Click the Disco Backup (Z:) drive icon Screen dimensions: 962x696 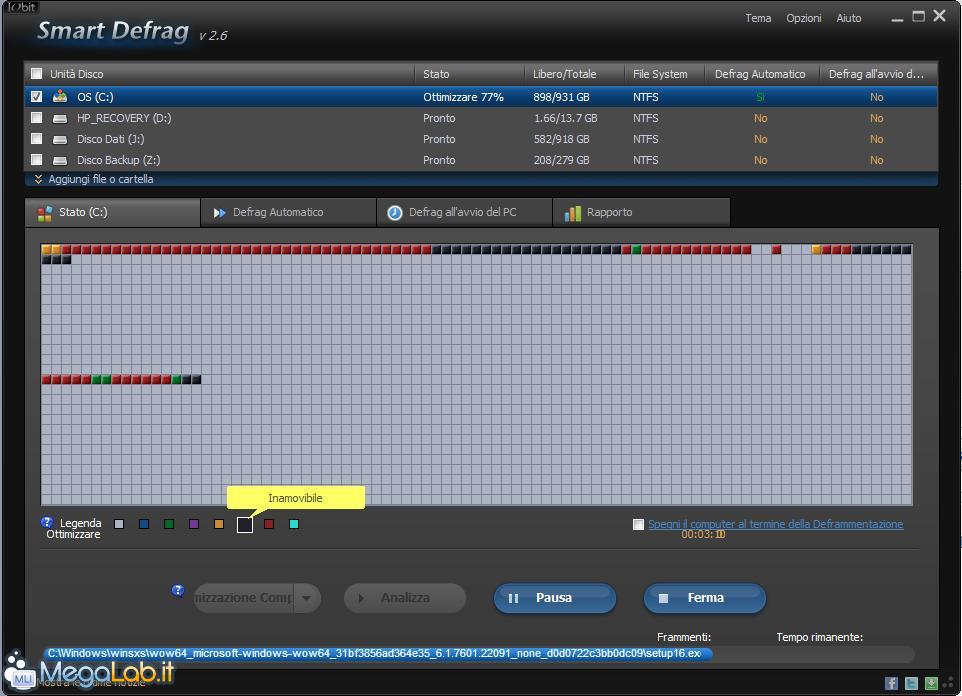point(60,160)
